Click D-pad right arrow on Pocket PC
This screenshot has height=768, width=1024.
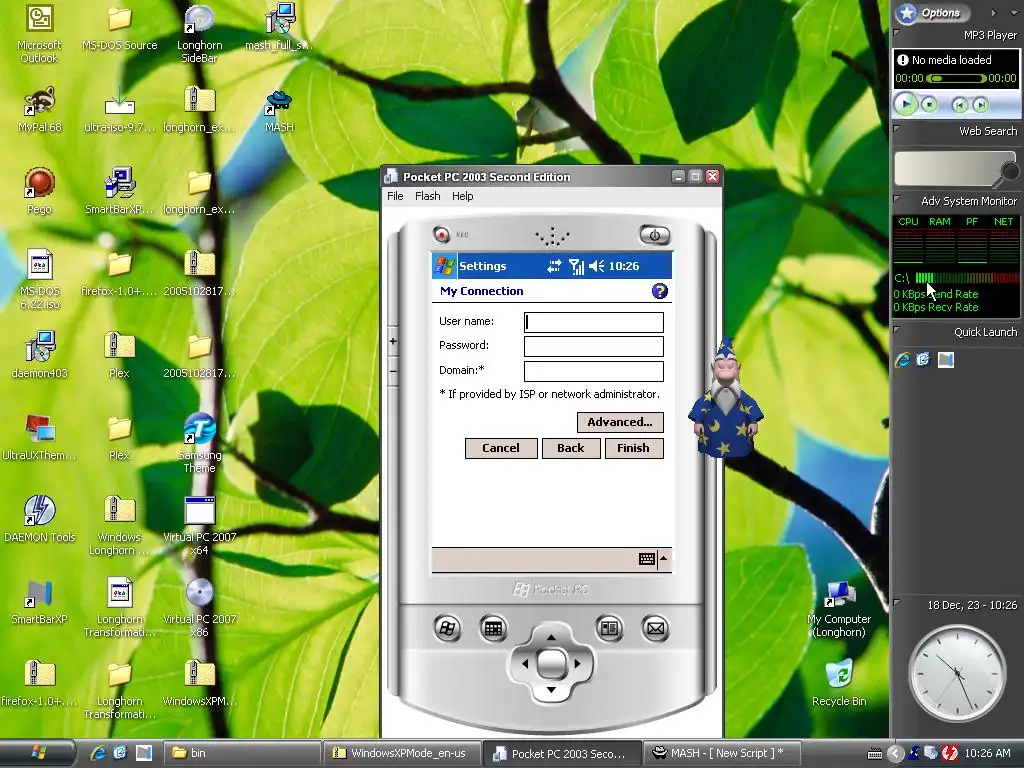tap(577, 664)
